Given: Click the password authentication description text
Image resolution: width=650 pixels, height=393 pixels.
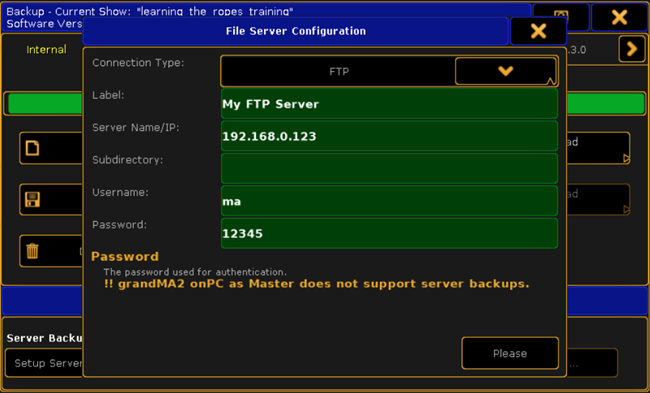Looking at the screenshot, I should (195, 272).
